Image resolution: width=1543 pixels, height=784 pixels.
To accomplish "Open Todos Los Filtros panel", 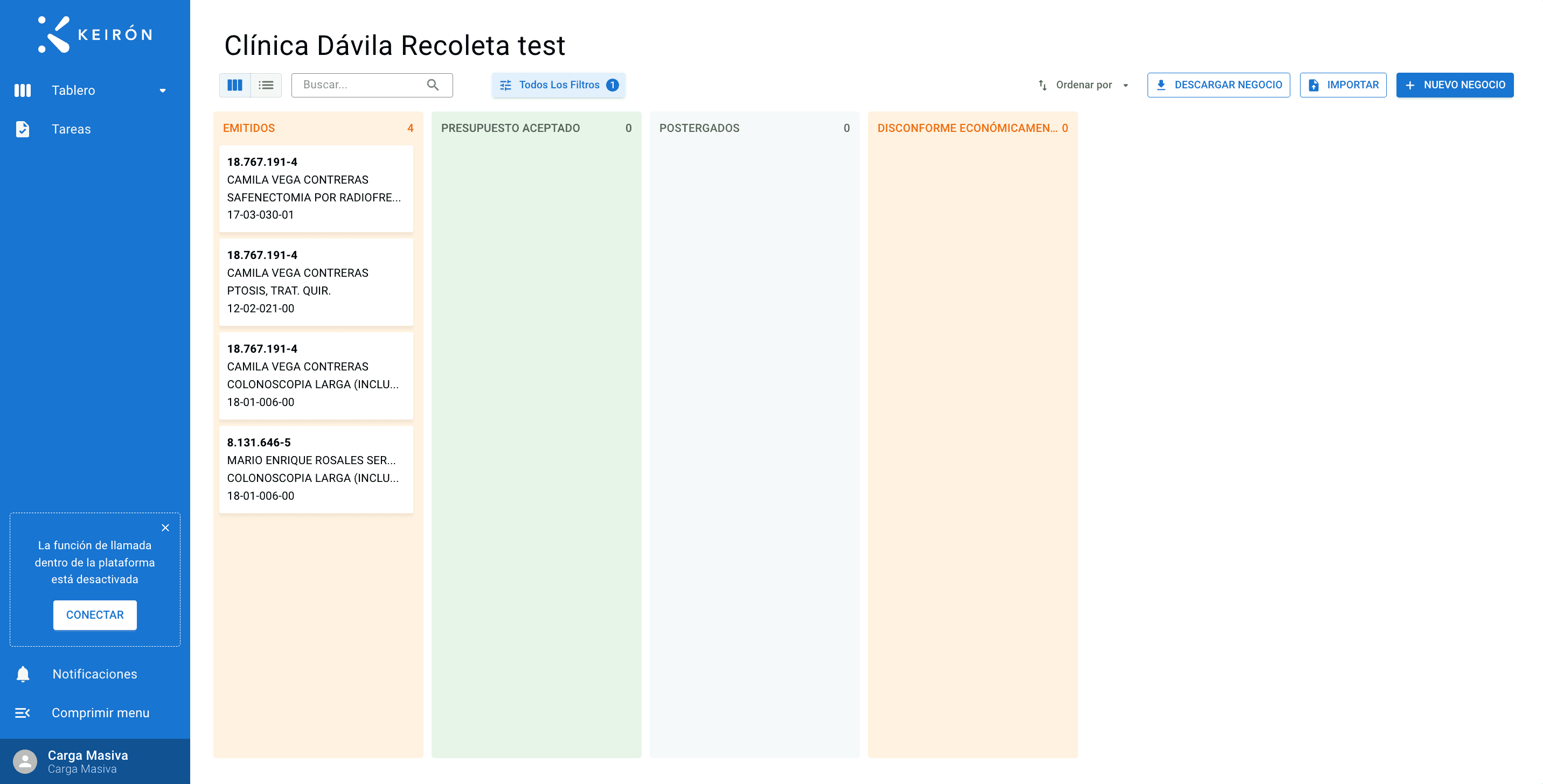I will (558, 85).
